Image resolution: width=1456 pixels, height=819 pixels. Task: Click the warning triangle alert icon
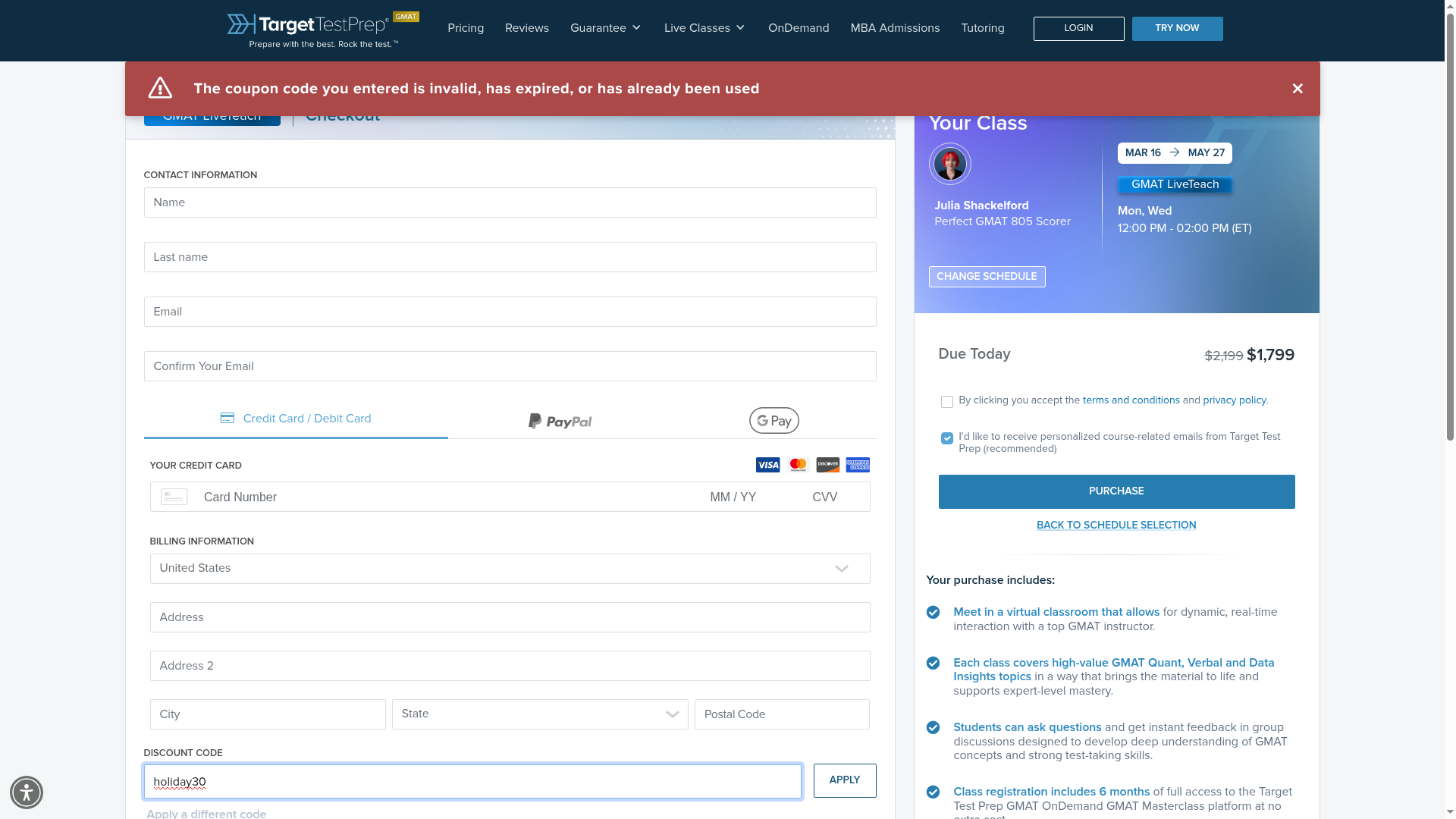point(160,88)
